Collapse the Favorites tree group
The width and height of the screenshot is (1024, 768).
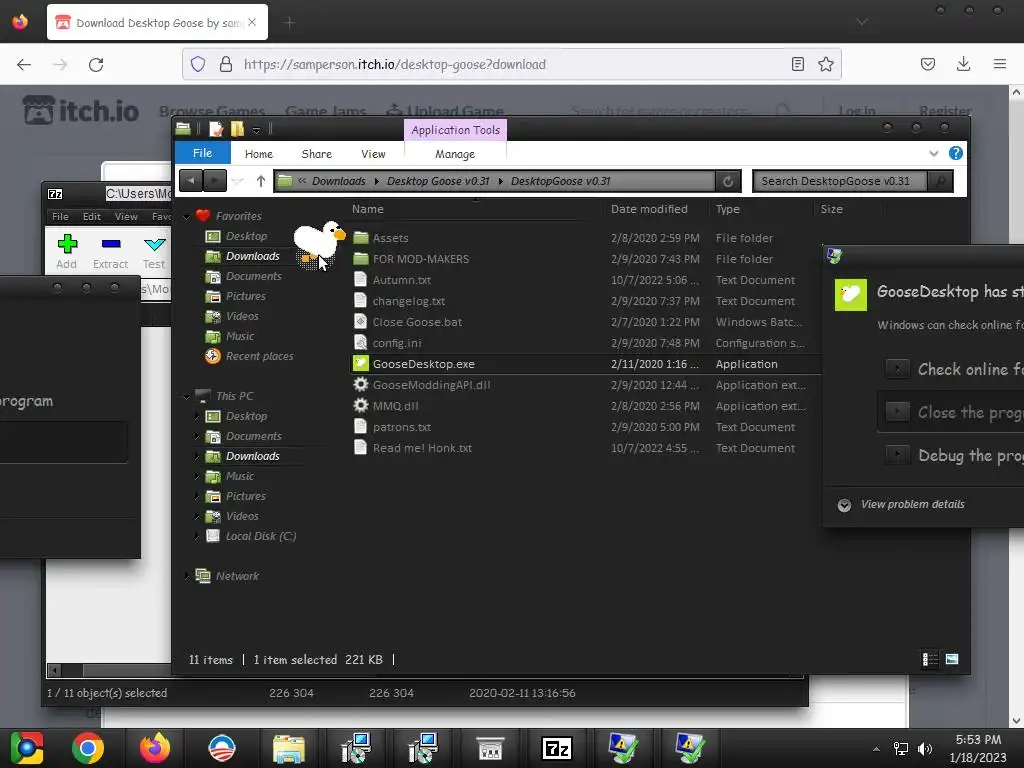[187, 216]
